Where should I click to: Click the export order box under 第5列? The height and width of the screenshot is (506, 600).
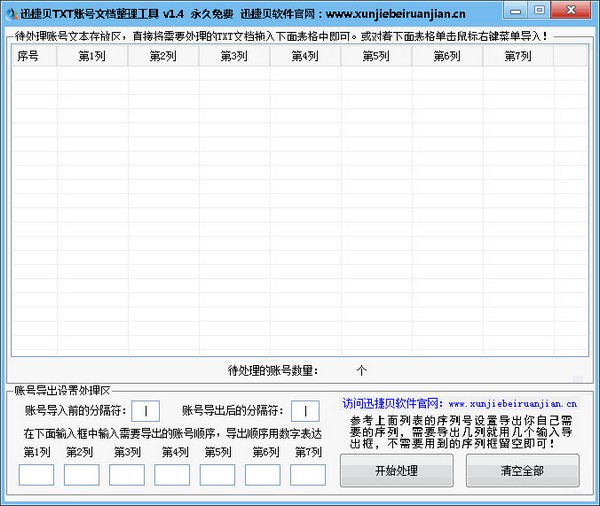(217, 475)
